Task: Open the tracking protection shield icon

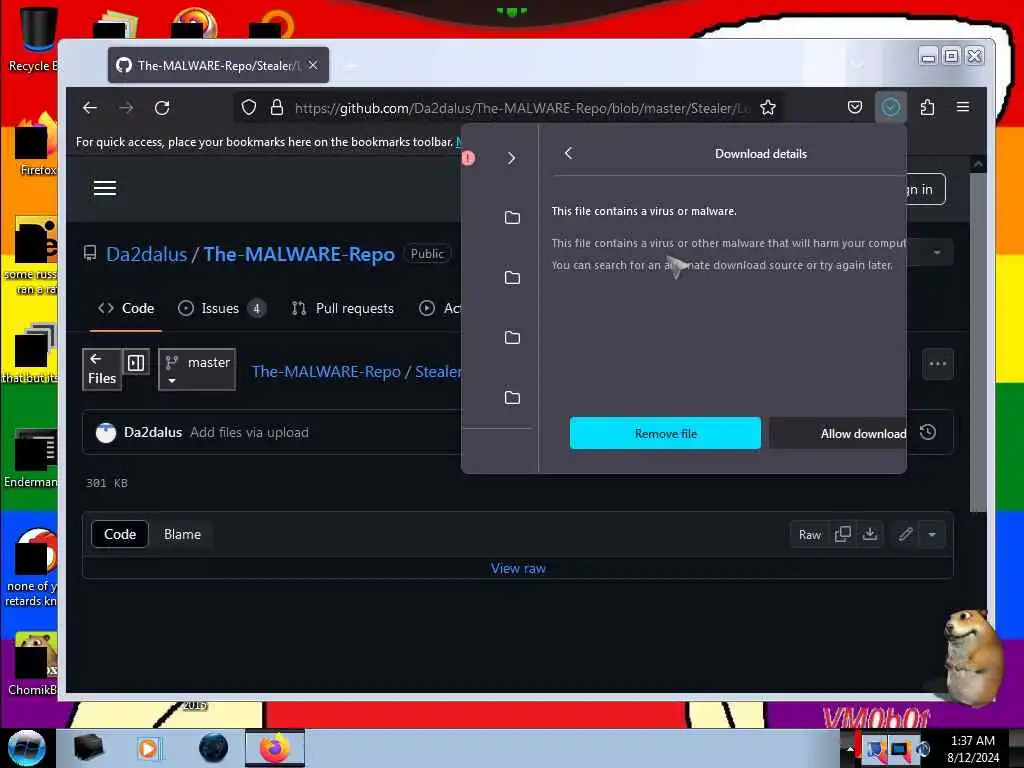Action: 249,107
